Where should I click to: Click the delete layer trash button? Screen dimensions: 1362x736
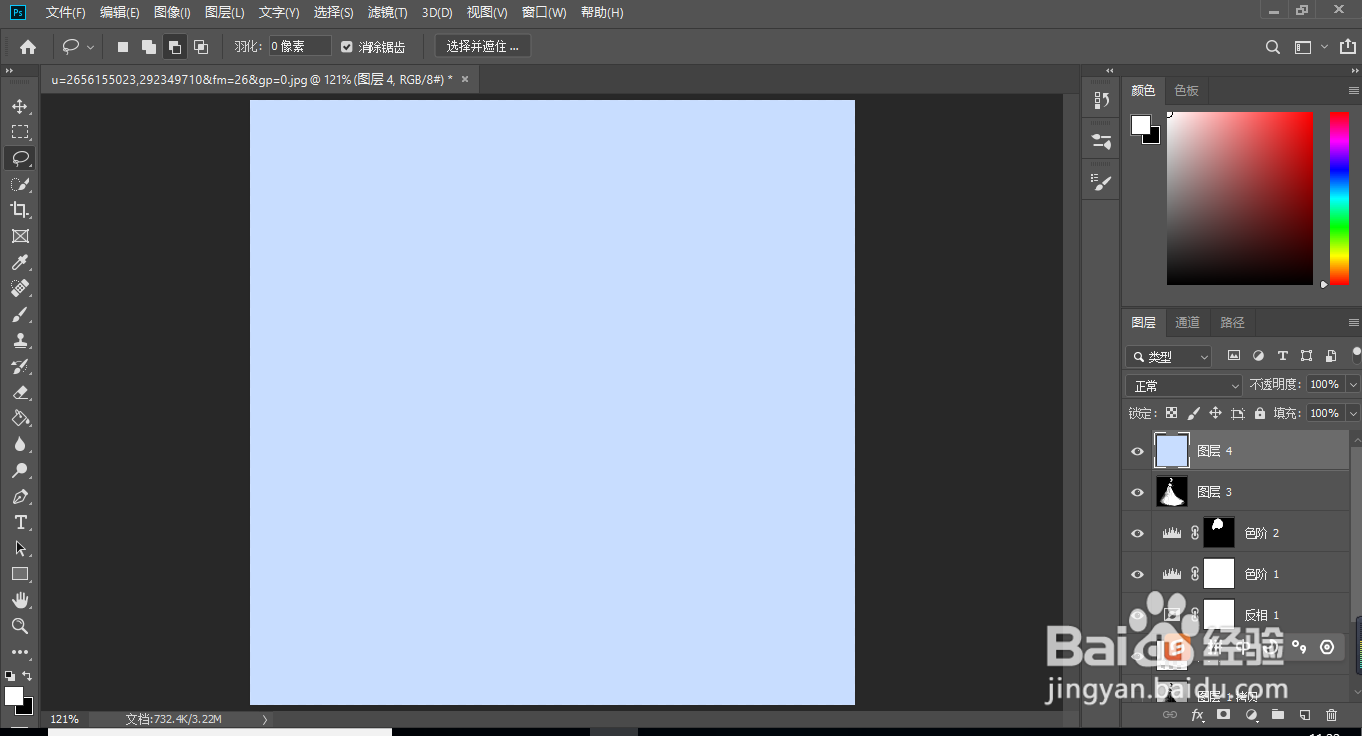pos(1331,715)
